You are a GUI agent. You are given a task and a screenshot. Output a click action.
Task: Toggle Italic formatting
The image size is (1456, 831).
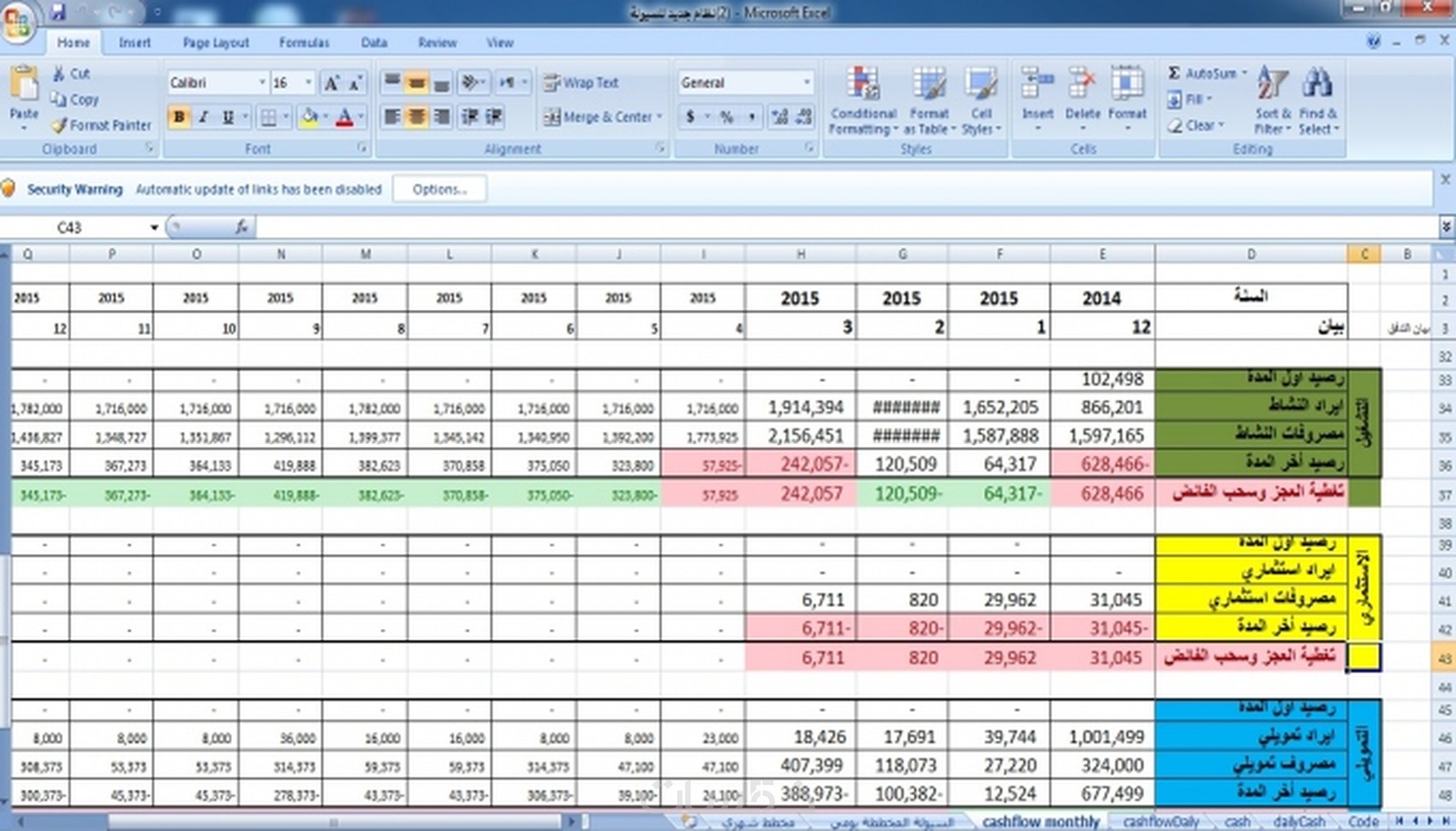pyautogui.click(x=203, y=117)
